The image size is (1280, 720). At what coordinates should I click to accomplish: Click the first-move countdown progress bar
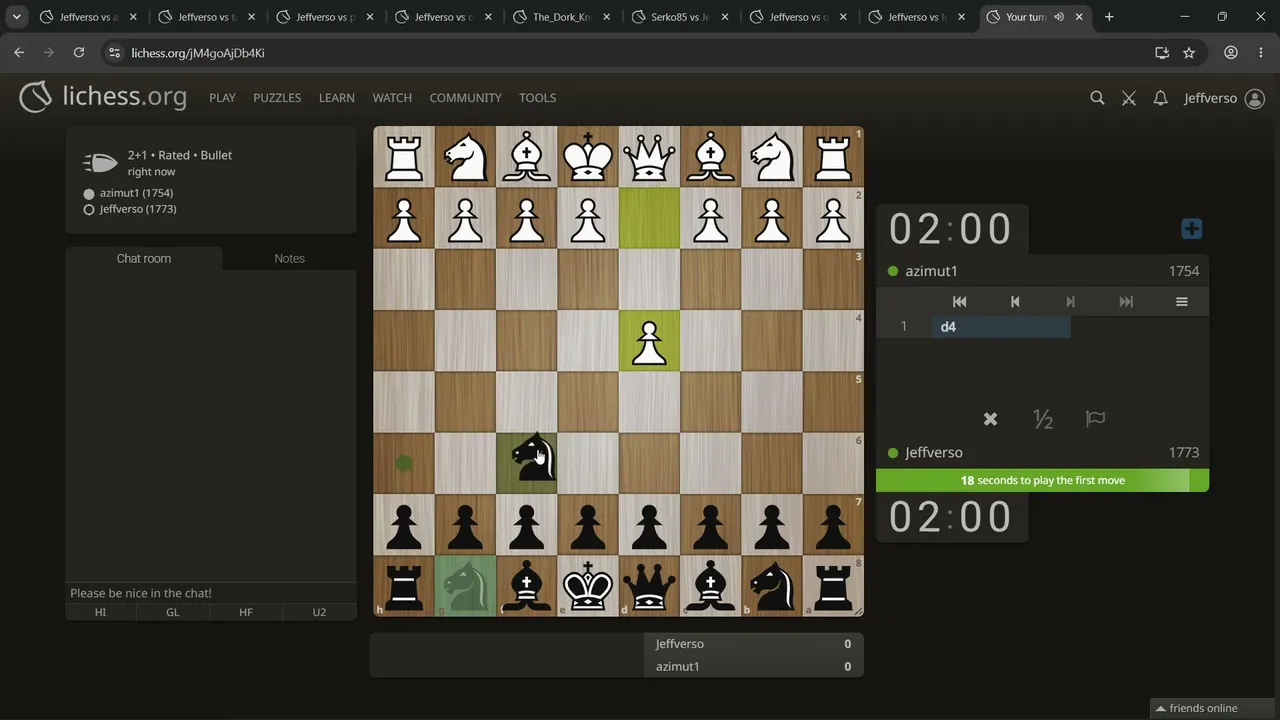click(1042, 481)
